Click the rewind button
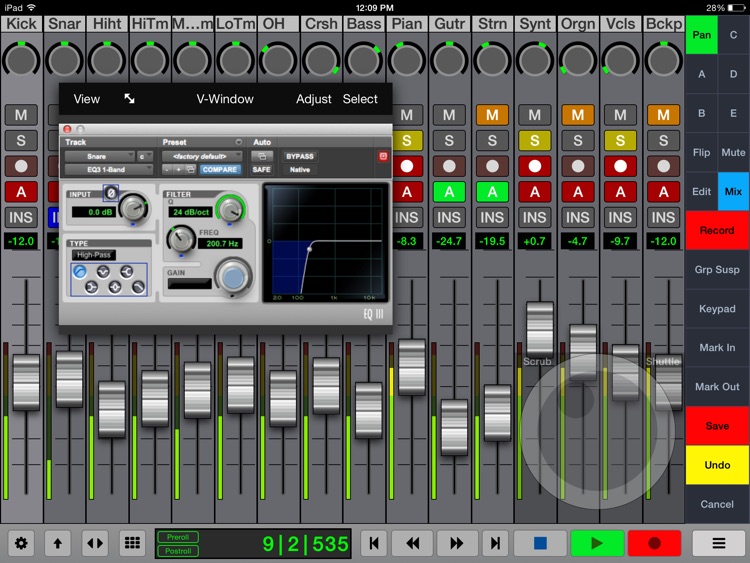This screenshot has height=563, width=750. coord(412,543)
